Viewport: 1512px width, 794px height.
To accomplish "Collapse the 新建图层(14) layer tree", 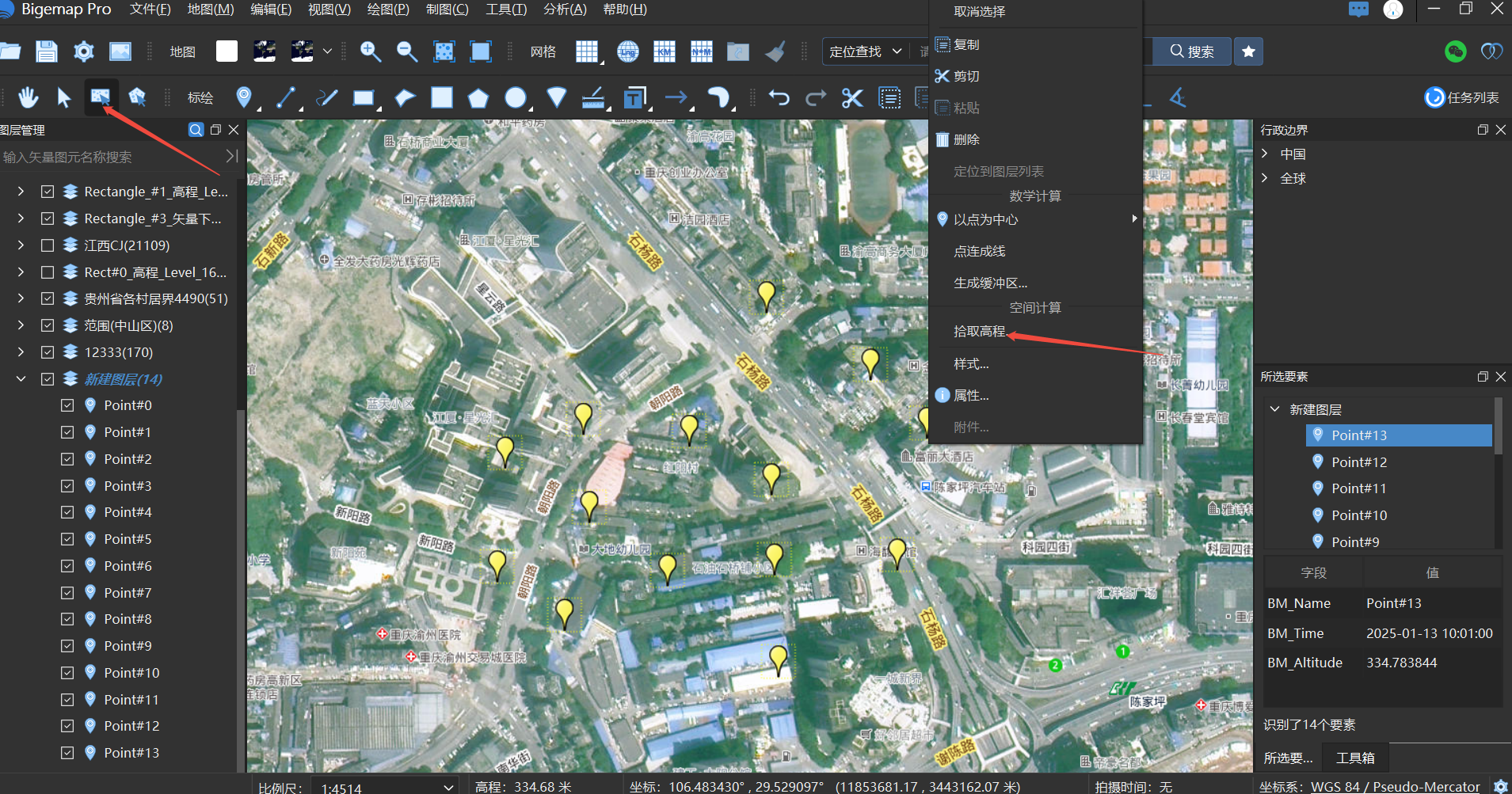I will coord(20,378).
